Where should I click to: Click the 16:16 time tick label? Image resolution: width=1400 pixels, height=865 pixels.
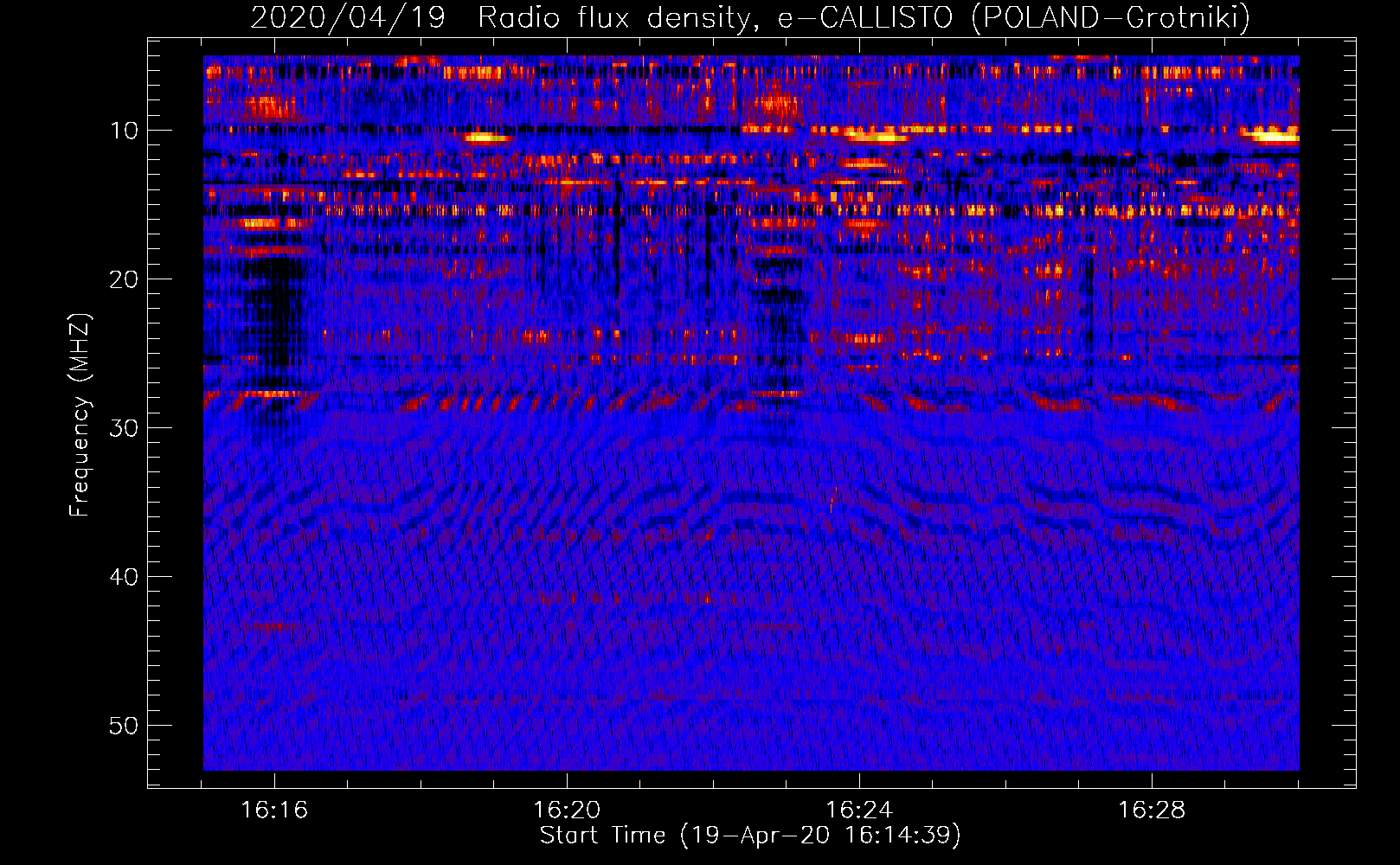point(274,811)
